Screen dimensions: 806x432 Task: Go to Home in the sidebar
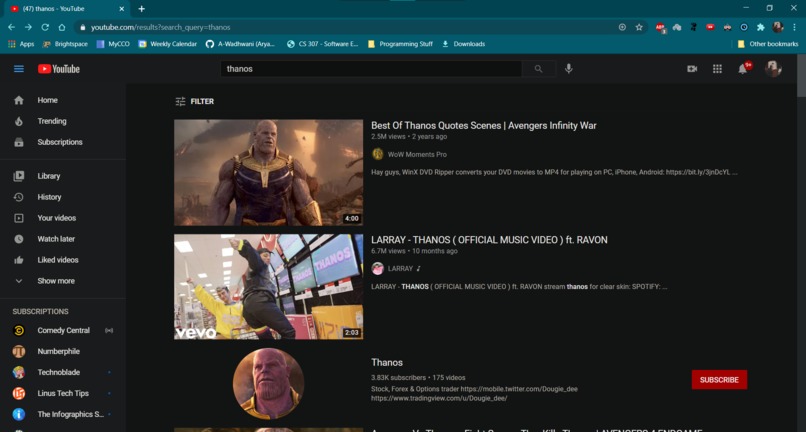coord(63,100)
